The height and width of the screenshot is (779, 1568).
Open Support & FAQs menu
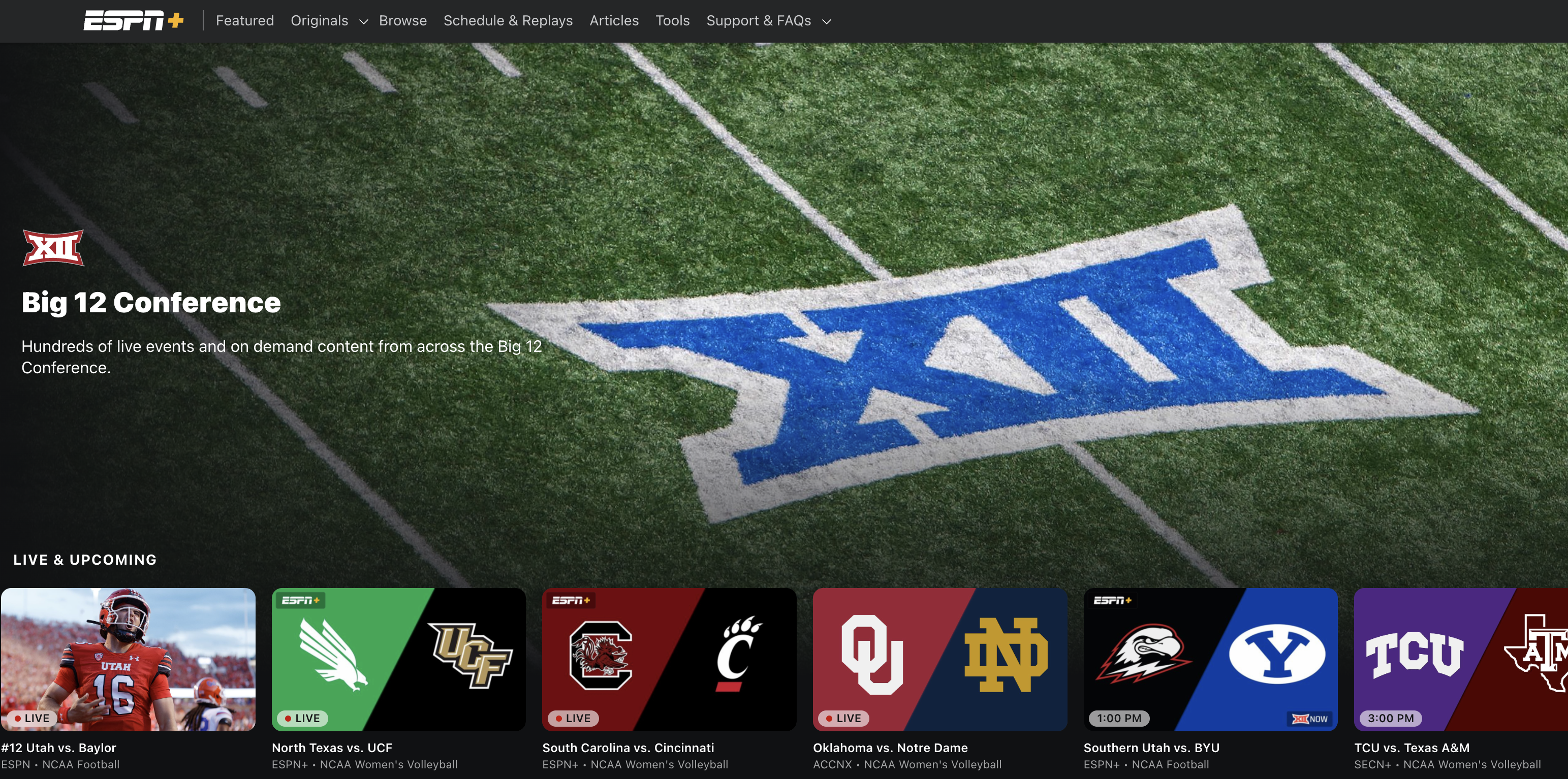[759, 21]
